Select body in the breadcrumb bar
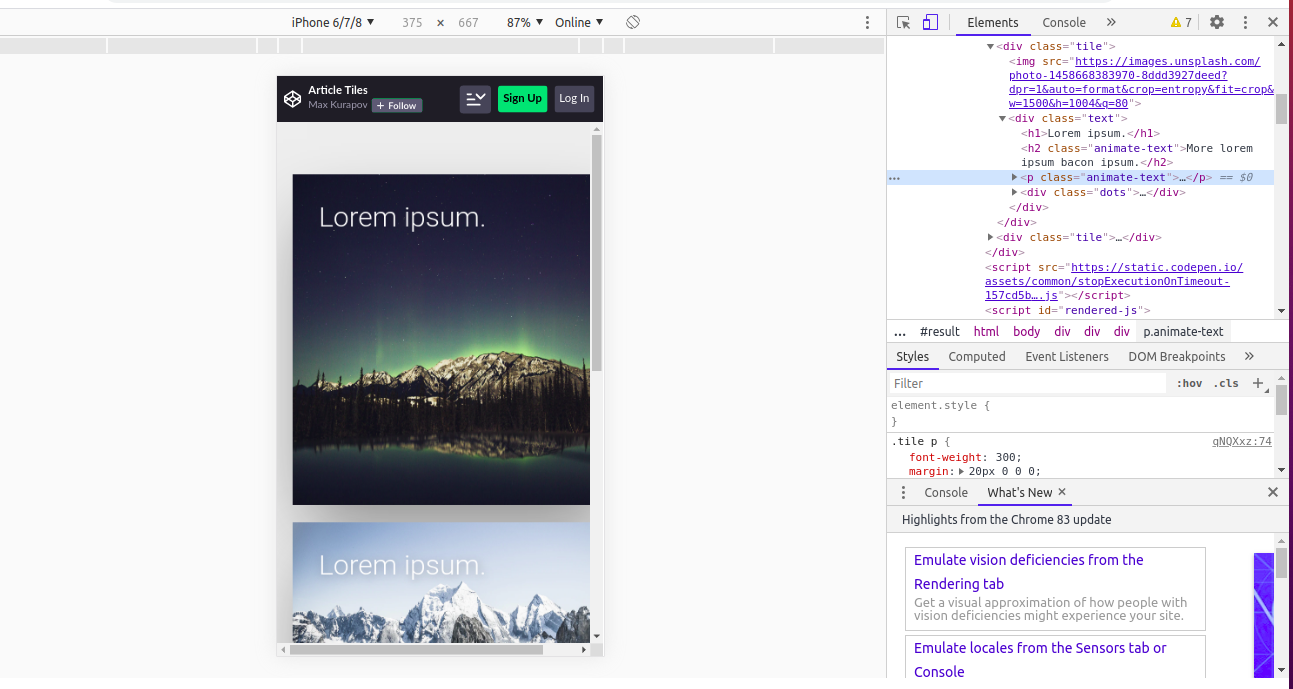Viewport: 1293px width, 689px height. coord(1026,332)
